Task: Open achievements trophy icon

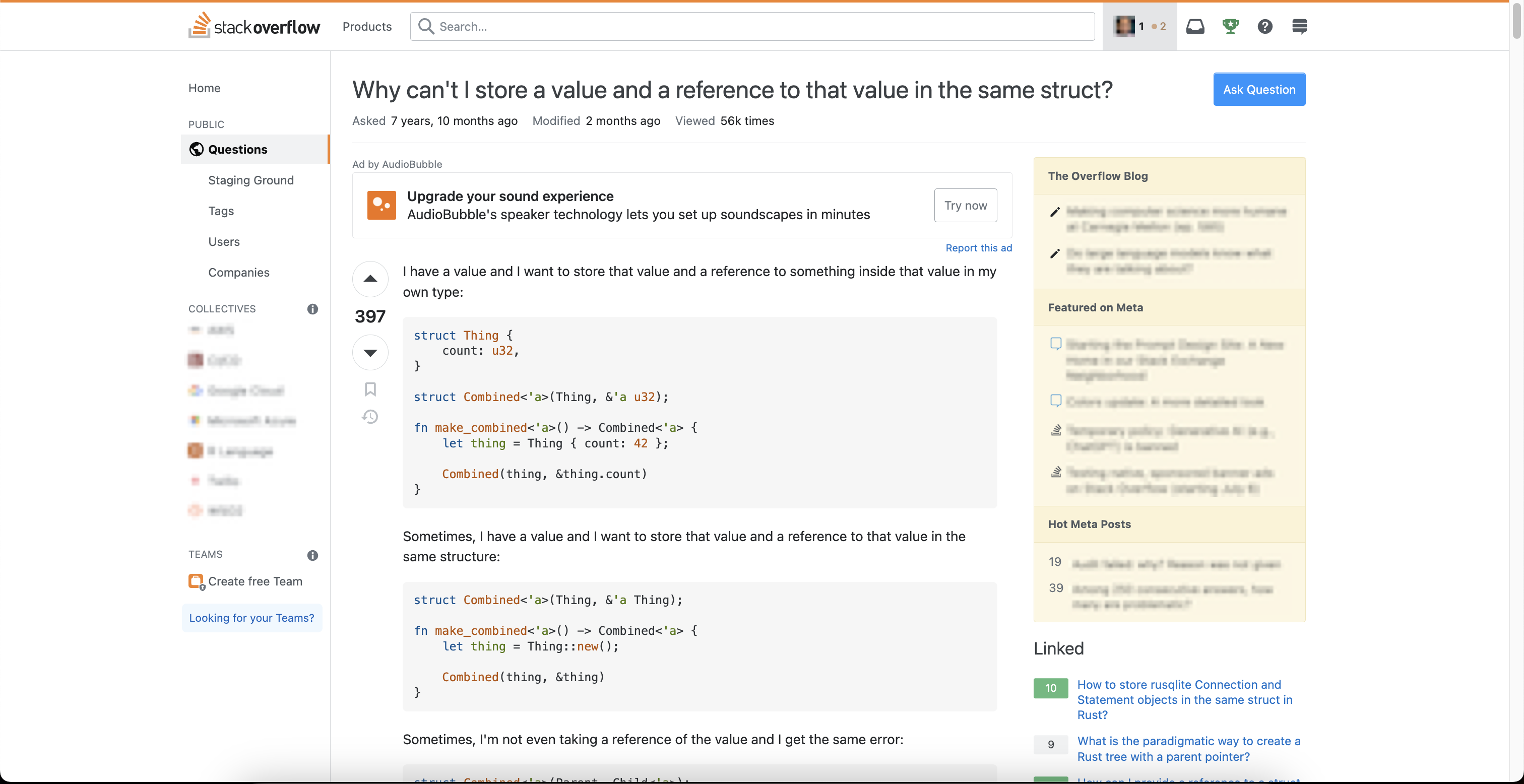Action: [x=1229, y=26]
